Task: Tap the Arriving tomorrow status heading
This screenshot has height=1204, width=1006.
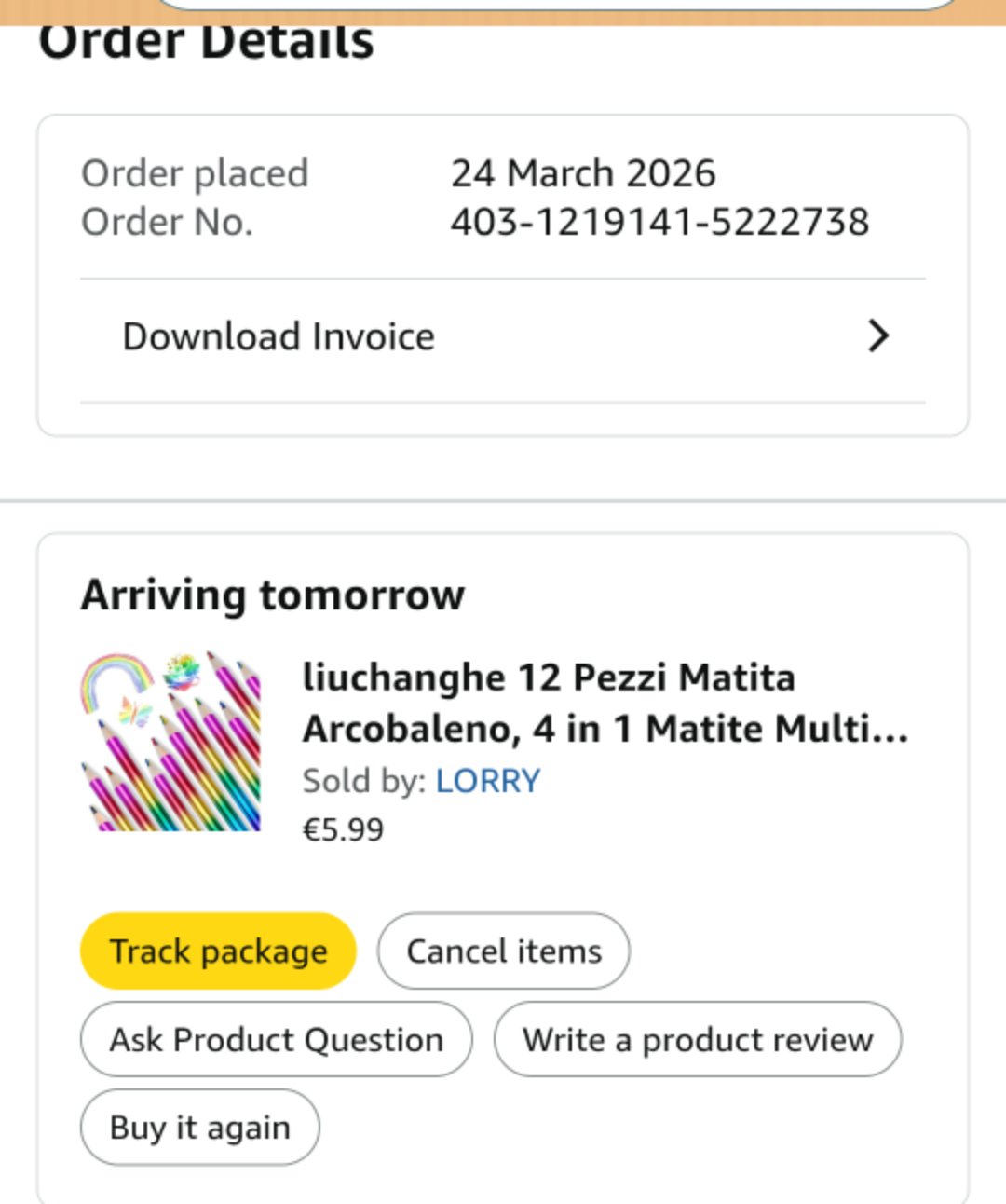Action: (x=272, y=595)
